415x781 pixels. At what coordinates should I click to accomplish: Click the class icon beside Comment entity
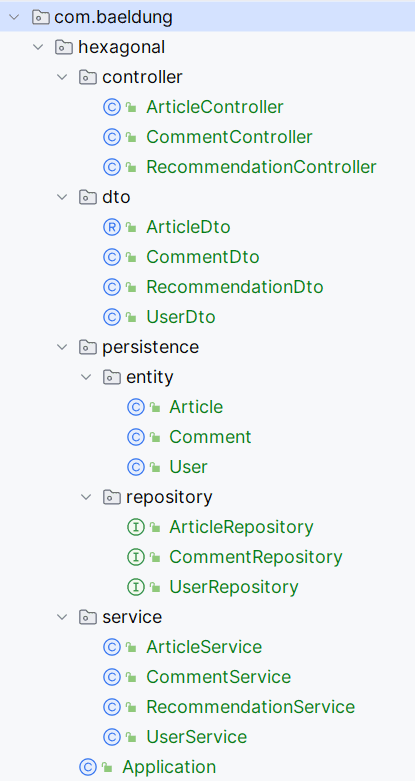136,437
